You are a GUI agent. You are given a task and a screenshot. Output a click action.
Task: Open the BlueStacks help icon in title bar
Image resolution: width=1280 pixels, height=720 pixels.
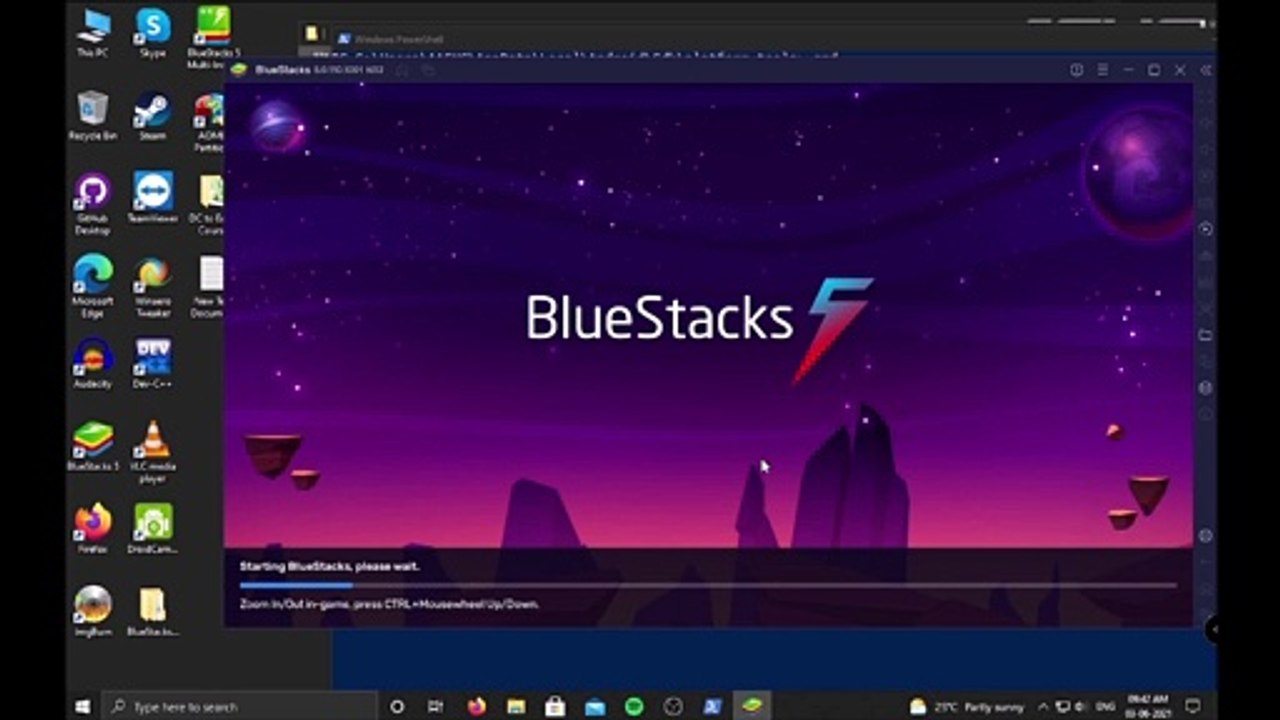click(1076, 70)
